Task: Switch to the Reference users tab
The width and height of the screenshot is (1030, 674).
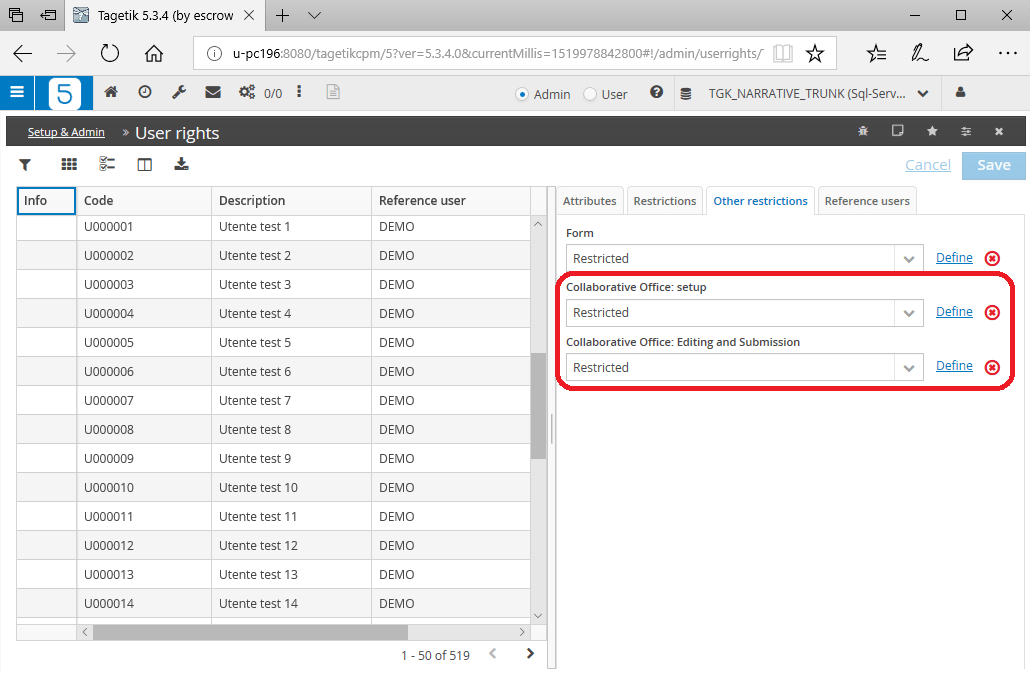Action: pos(866,201)
